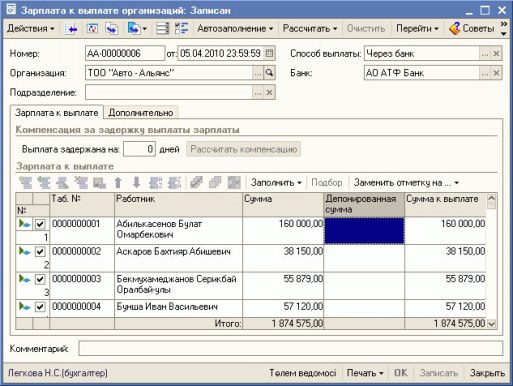This screenshot has height=386, width=513.
Task: Open the Печать dropdown menu
Action: click(365, 373)
